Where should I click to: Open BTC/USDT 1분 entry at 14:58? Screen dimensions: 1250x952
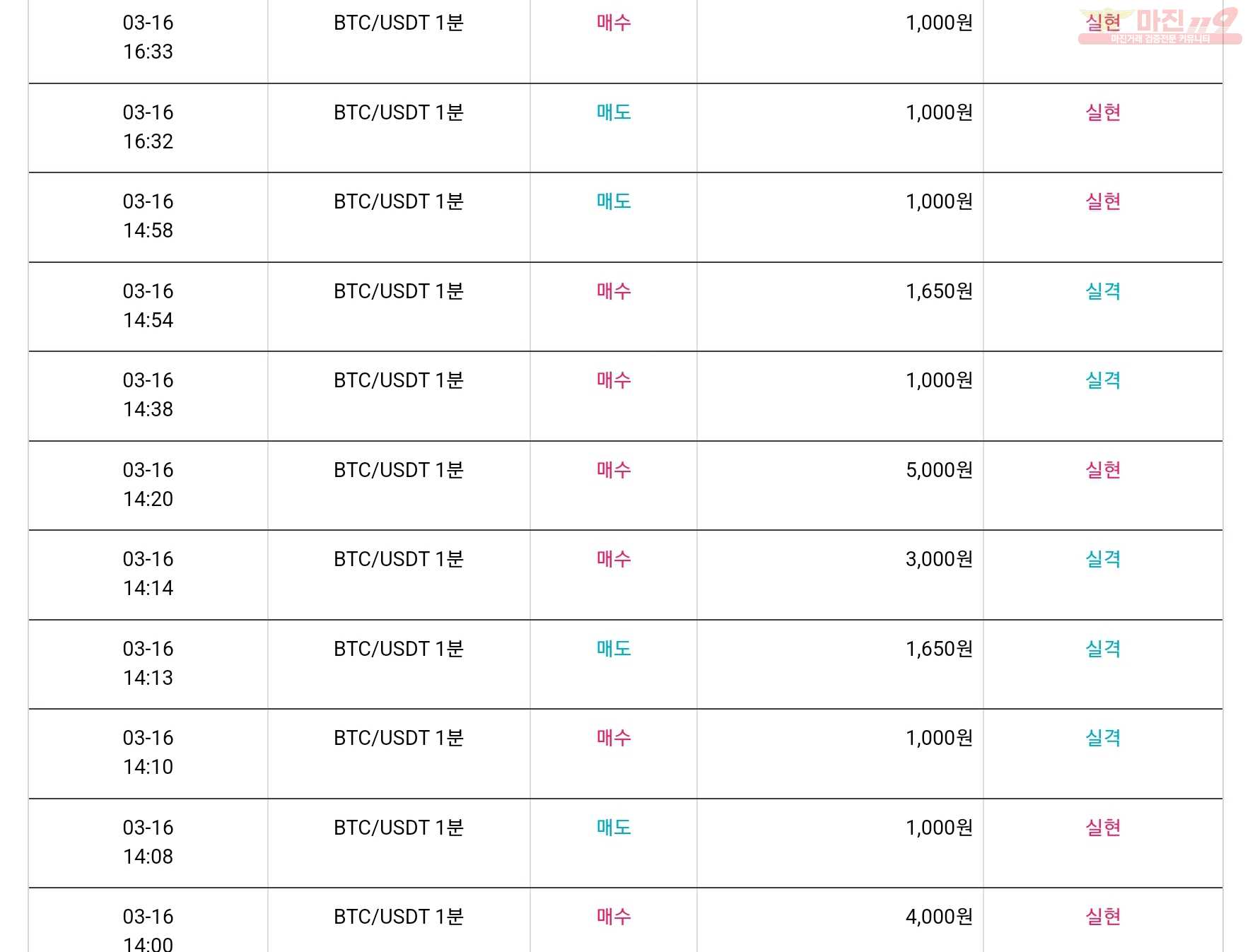(399, 201)
